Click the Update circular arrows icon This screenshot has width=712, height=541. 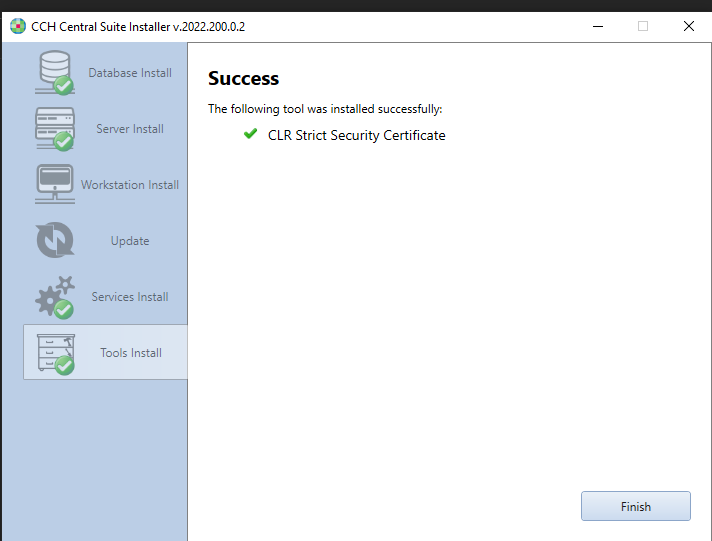pyautogui.click(x=55, y=240)
